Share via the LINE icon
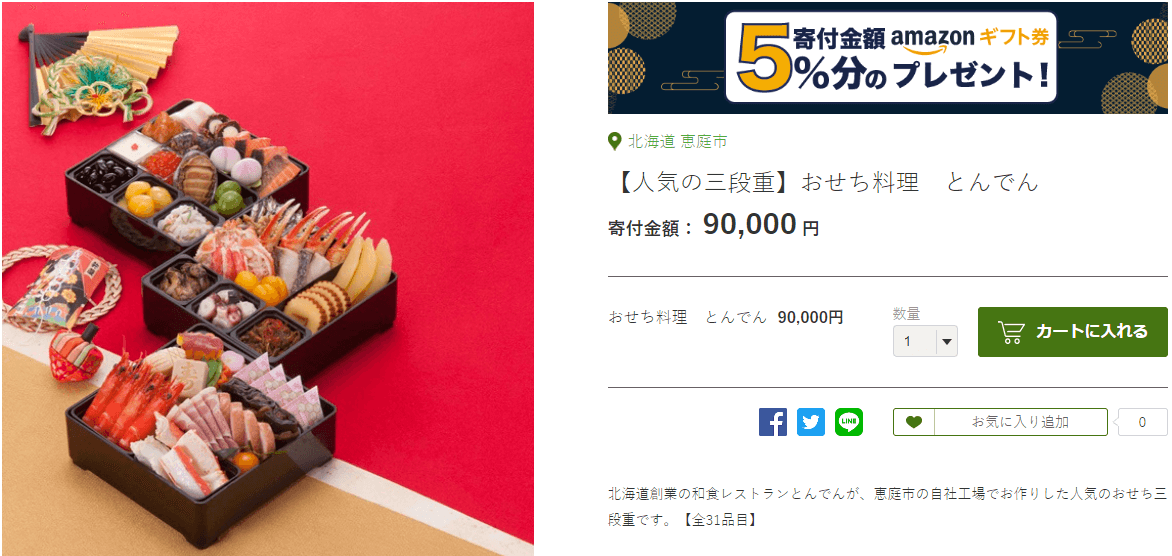This screenshot has height=556, width=1172. 848,422
